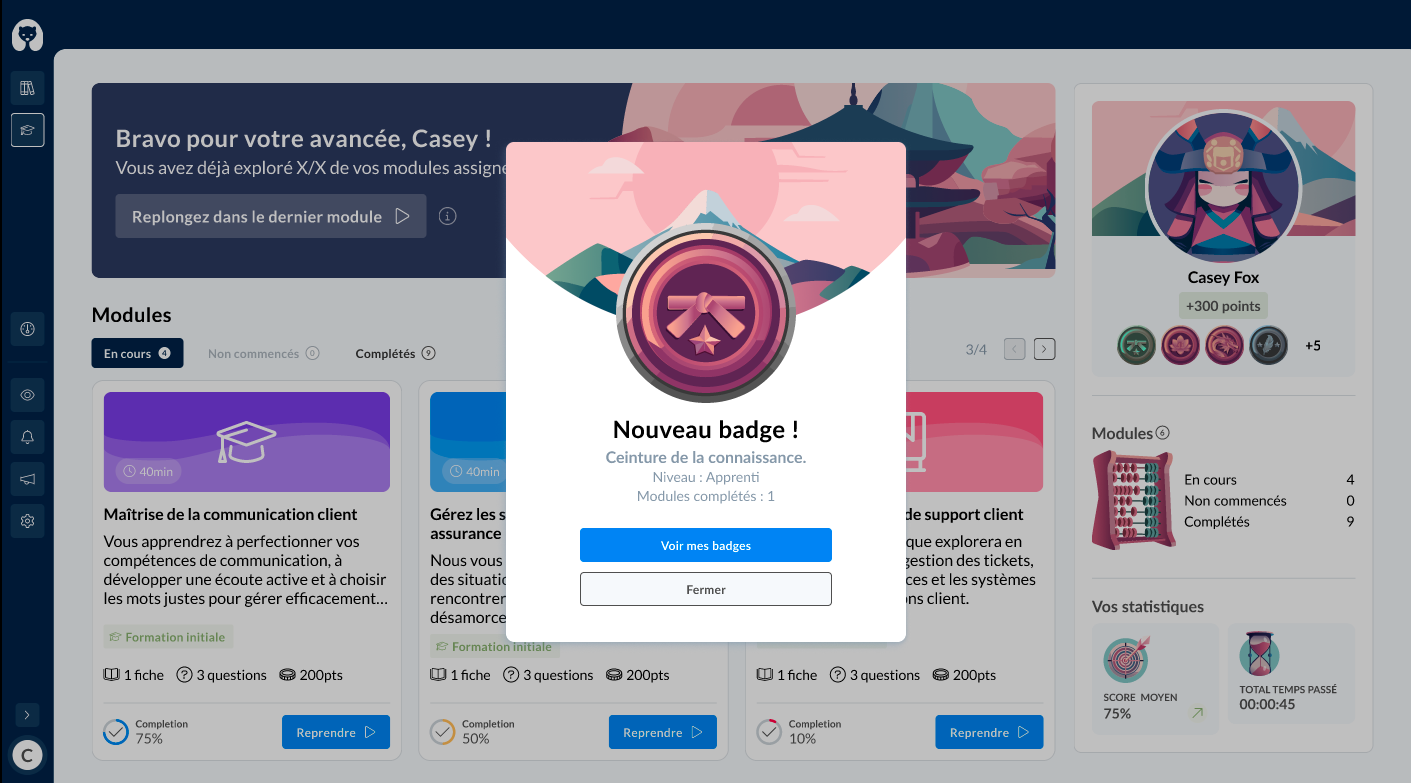Click the 75% completion progress ring
1411x783 pixels.
pos(116,732)
